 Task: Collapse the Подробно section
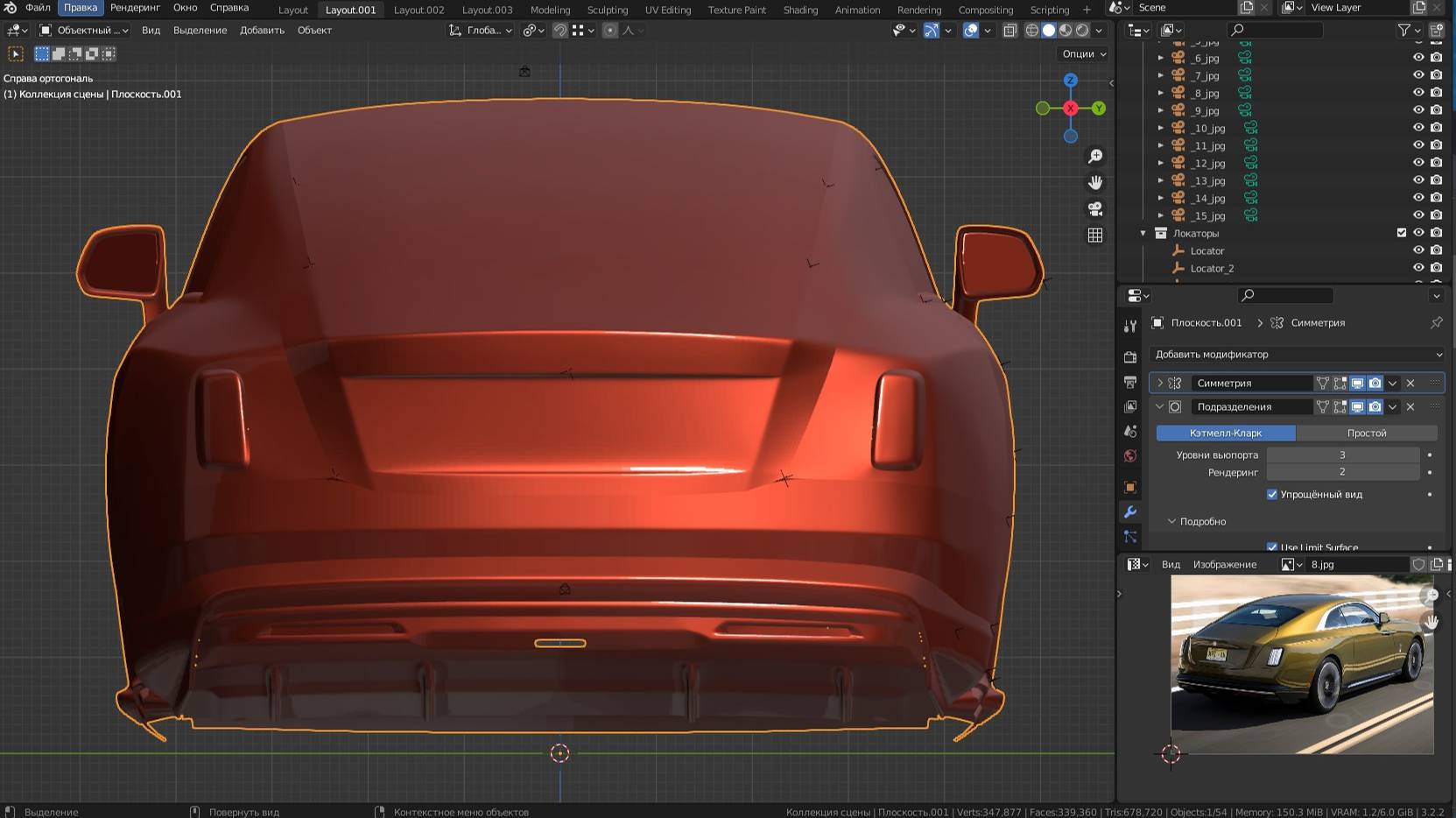tap(1171, 521)
